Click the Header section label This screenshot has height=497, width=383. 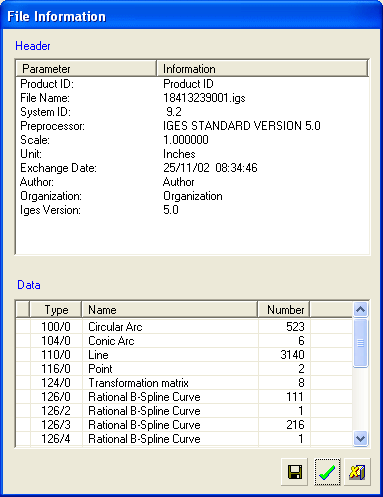tap(33, 46)
